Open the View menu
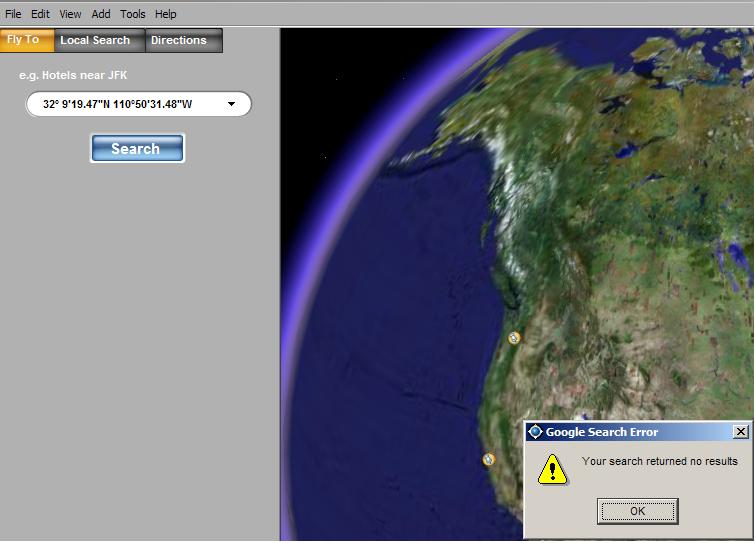Viewport: 755px width, 543px height. tap(70, 14)
